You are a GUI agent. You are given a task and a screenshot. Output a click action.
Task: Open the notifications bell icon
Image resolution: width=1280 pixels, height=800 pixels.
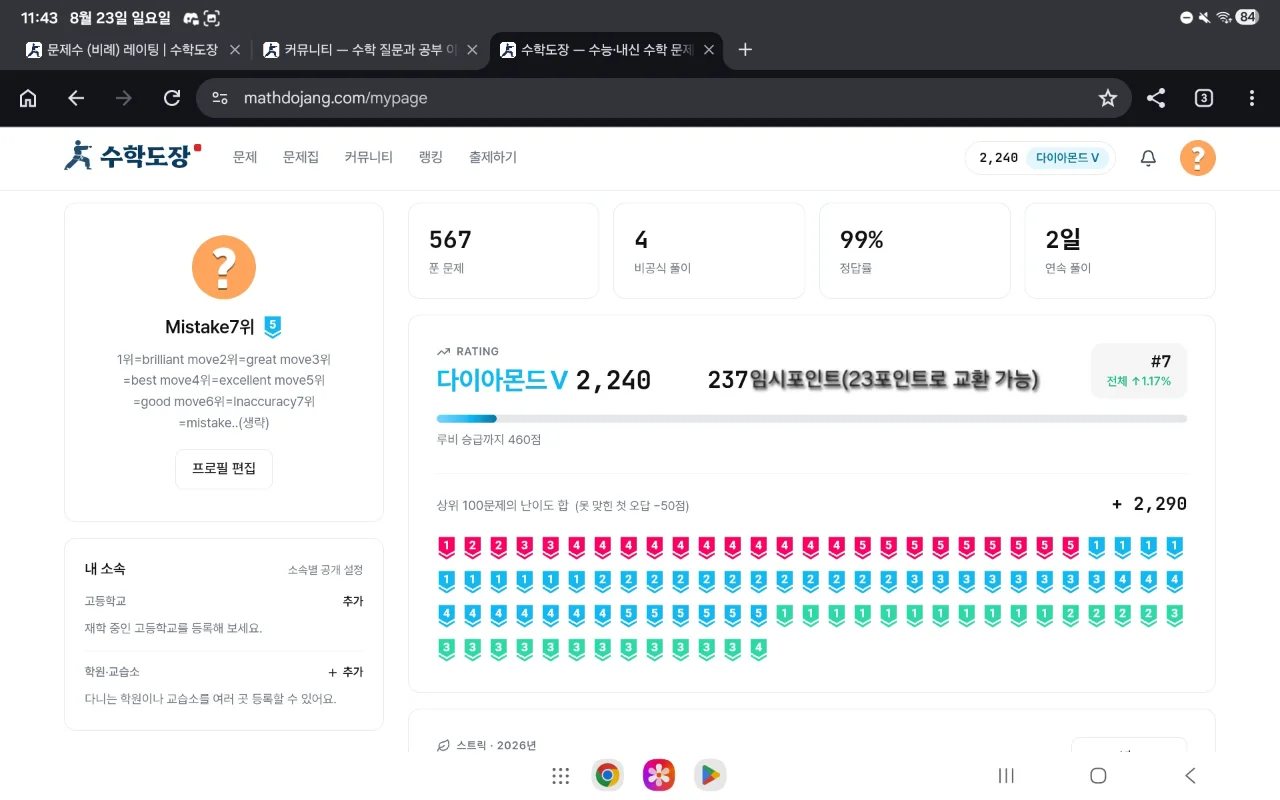(1148, 158)
